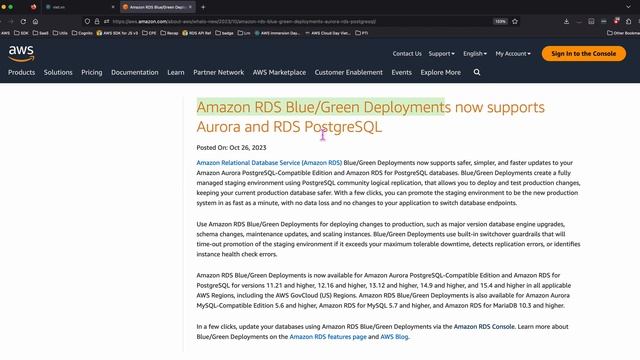Open RDS API Ref bookmark

pyautogui.click(x=197, y=33)
